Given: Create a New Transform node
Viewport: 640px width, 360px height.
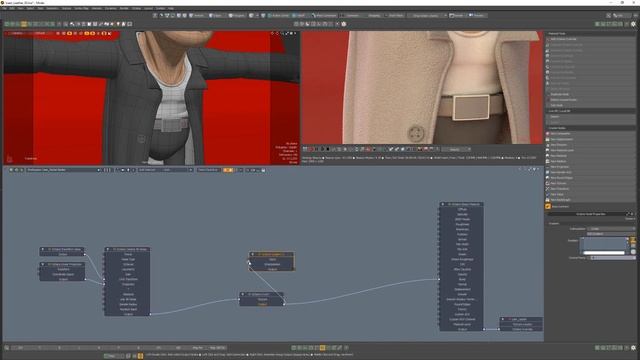Looking at the screenshot, I should [x=591, y=189].
